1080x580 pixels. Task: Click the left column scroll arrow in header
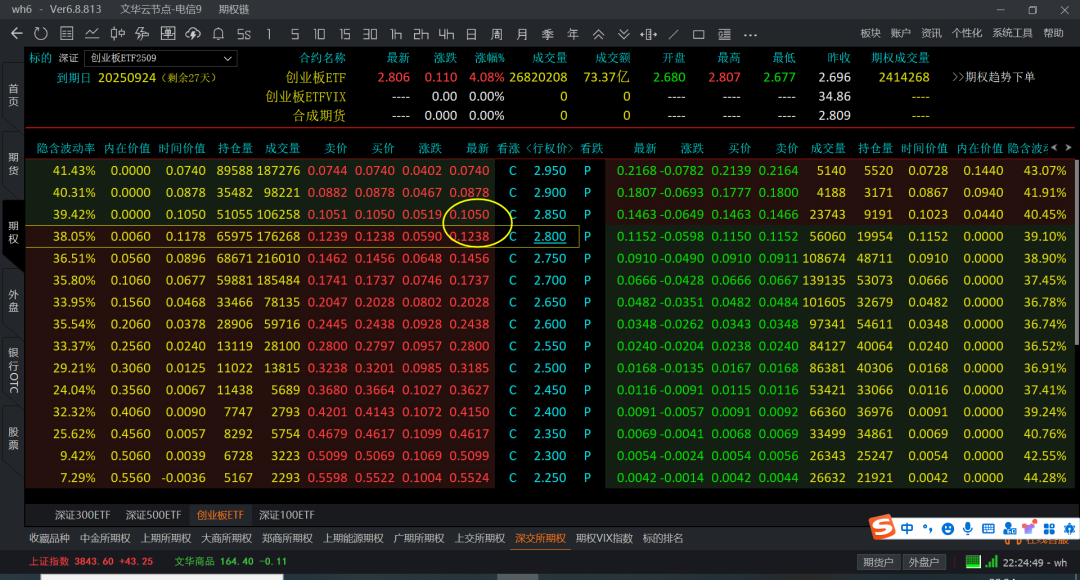1055,147
